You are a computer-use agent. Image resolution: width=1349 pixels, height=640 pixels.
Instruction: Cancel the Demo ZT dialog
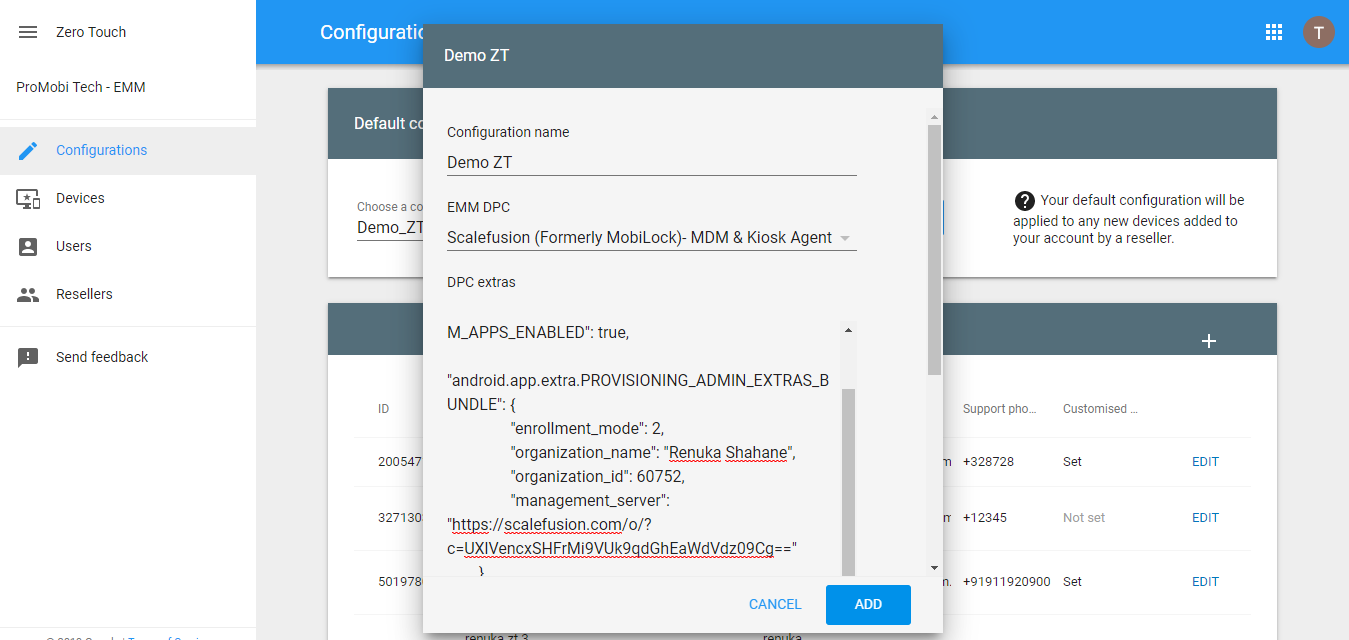[x=775, y=604]
